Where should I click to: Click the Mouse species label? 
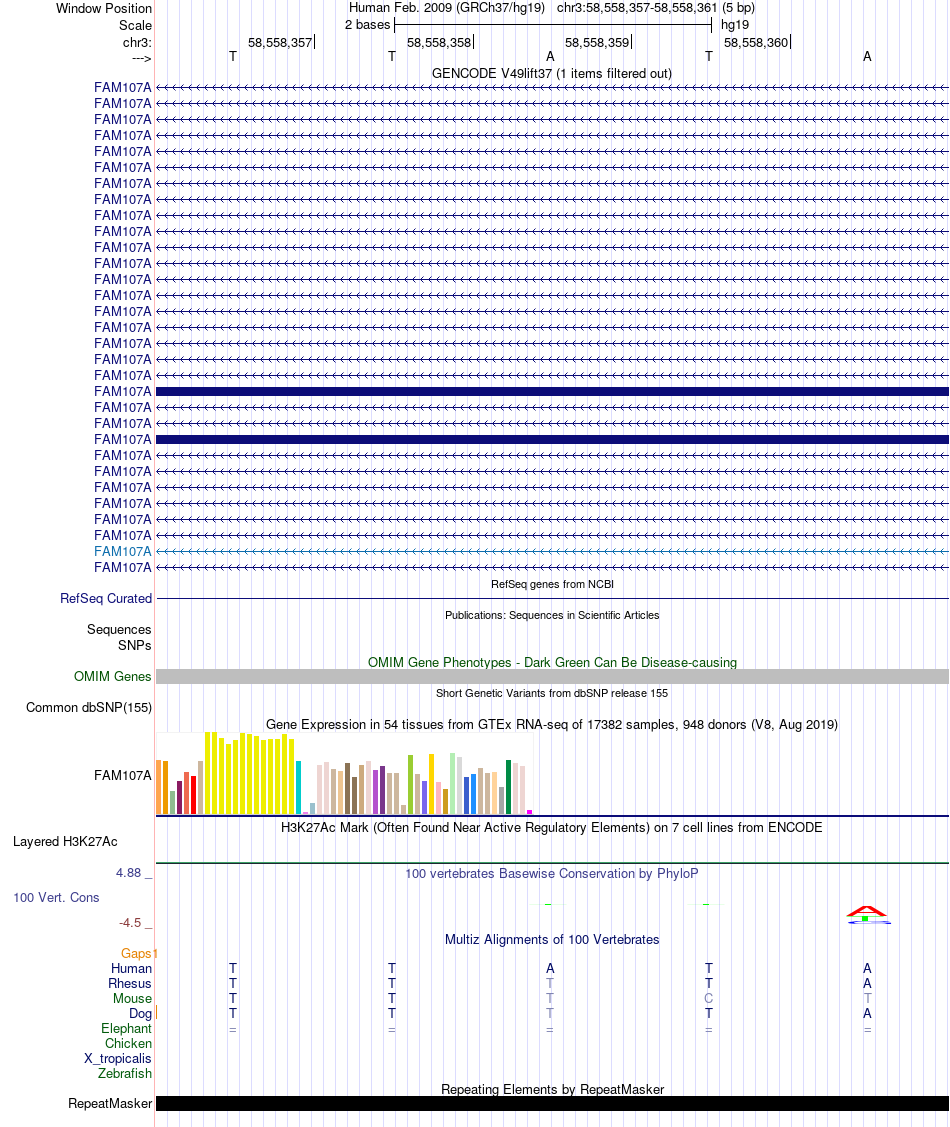click(x=132, y=998)
